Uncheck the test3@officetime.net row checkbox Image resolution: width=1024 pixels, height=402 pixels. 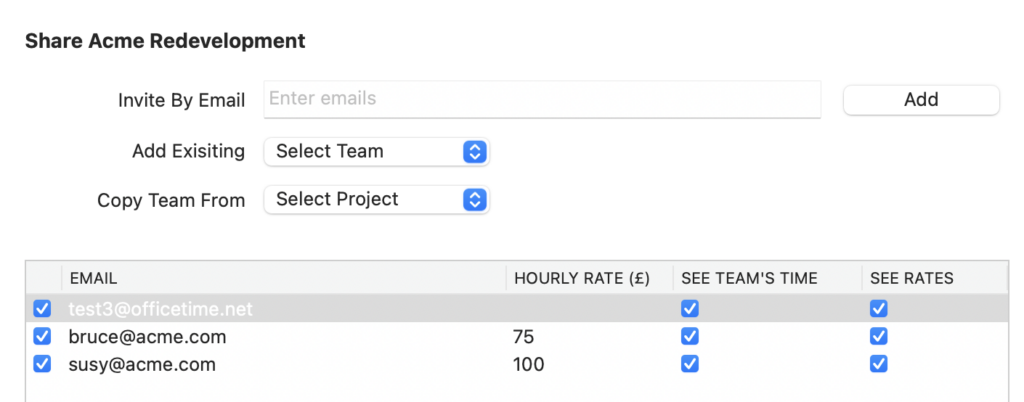pyautogui.click(x=42, y=309)
